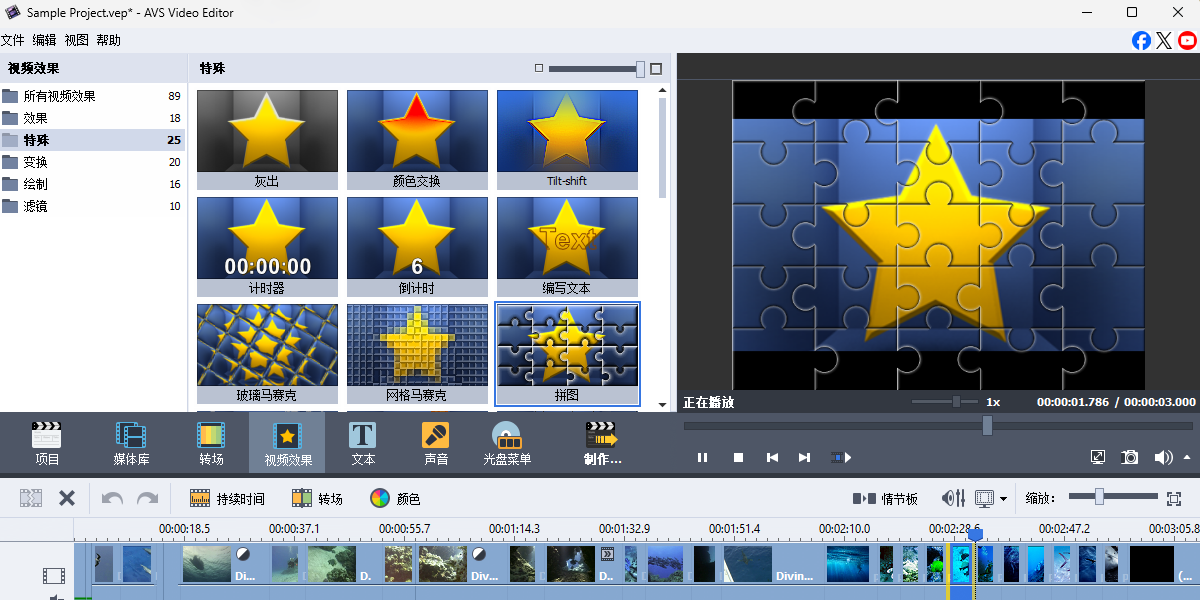The height and width of the screenshot is (600, 1200).
Task: Open the Facebook link icon
Action: tap(1141, 40)
